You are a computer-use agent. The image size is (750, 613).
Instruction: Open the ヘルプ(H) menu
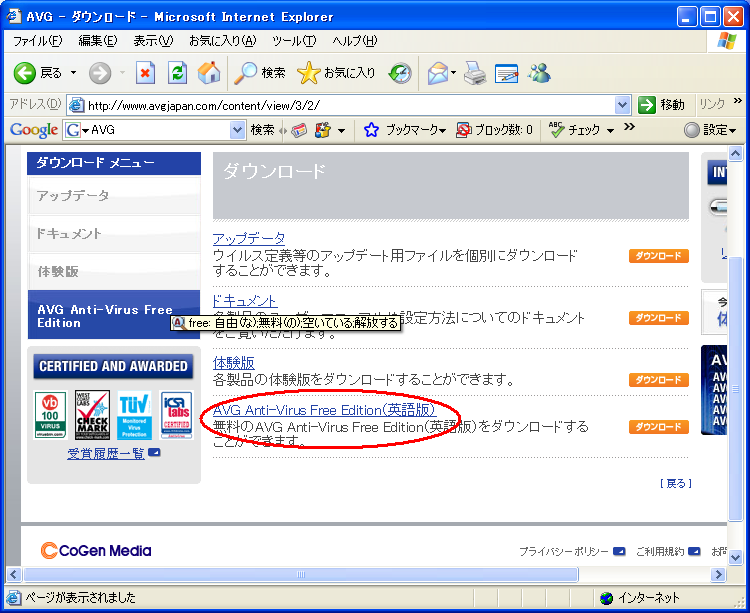coord(355,41)
